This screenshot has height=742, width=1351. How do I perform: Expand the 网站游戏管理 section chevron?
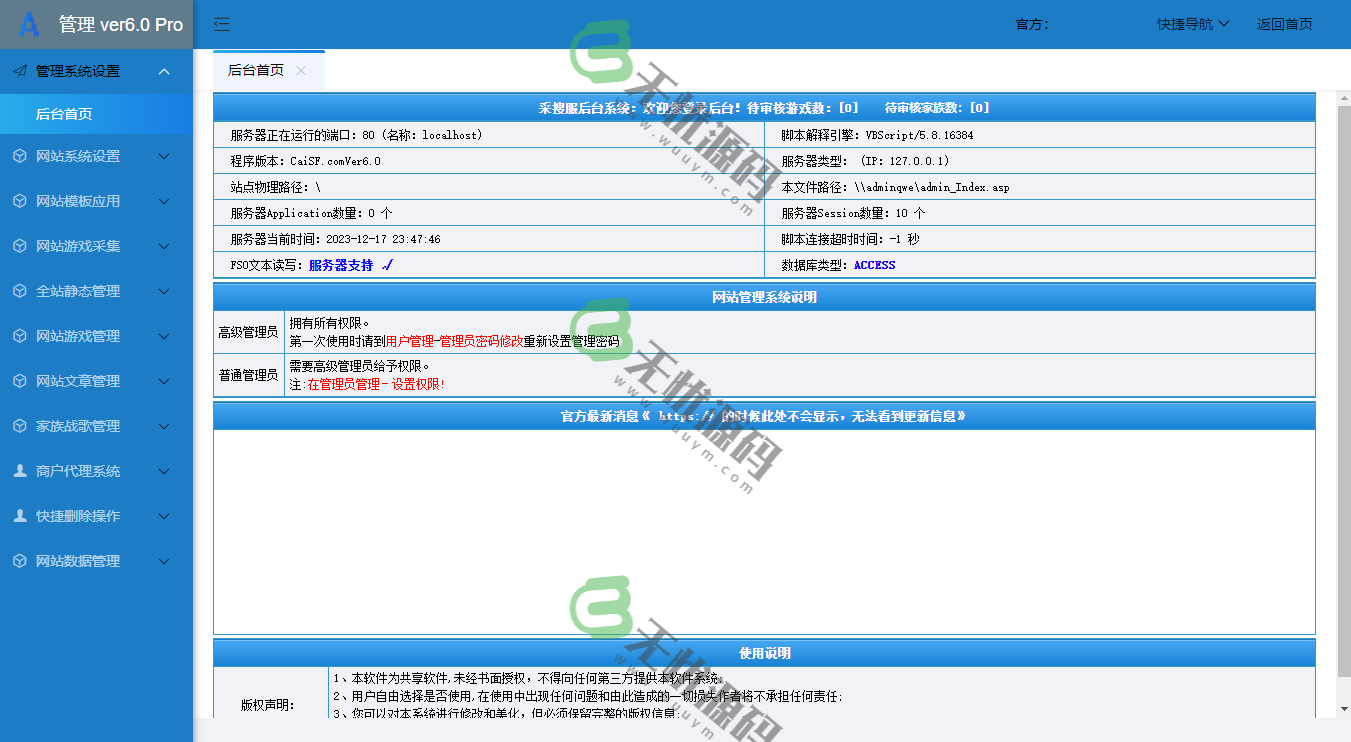tap(163, 336)
